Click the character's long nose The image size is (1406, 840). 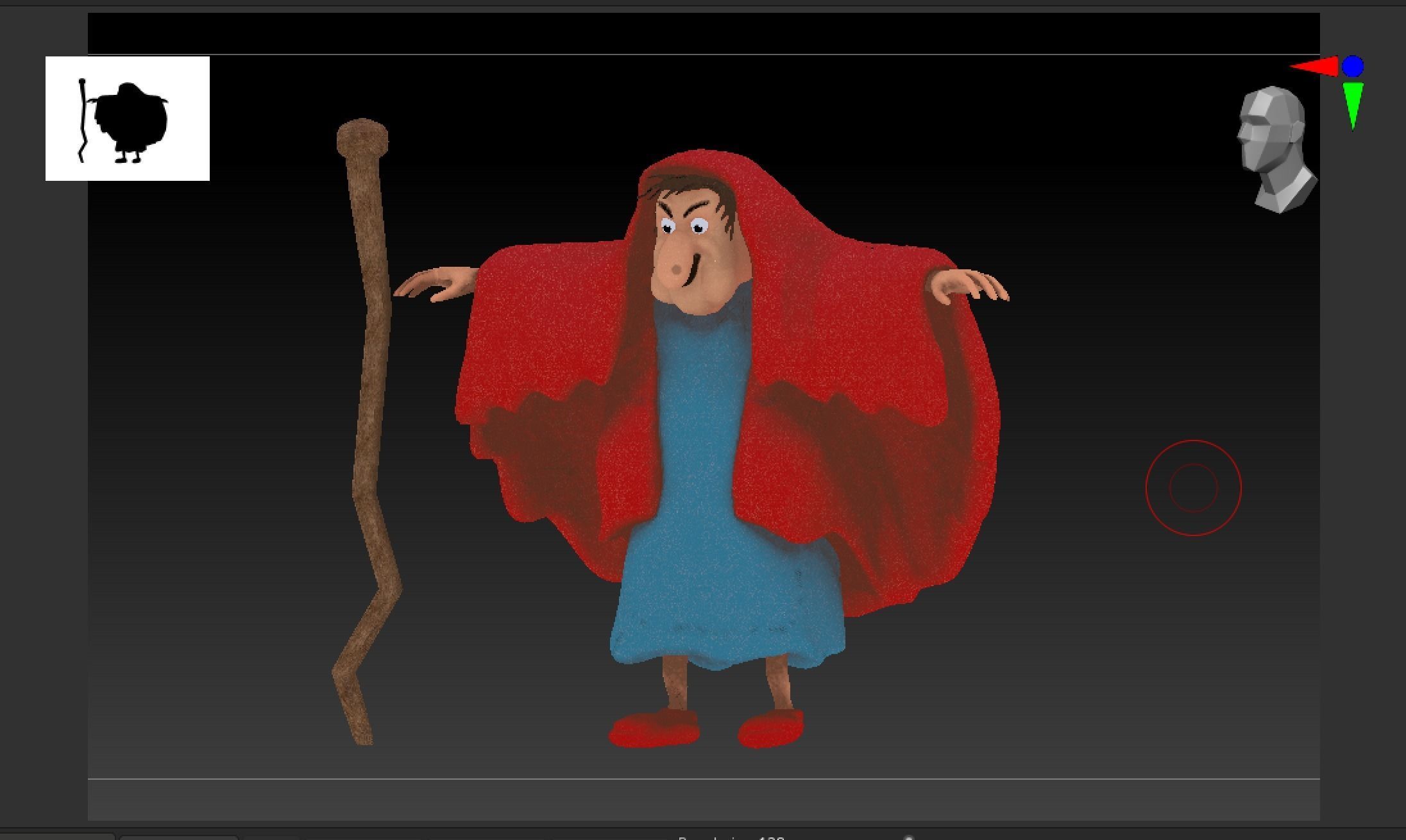pyautogui.click(x=673, y=264)
